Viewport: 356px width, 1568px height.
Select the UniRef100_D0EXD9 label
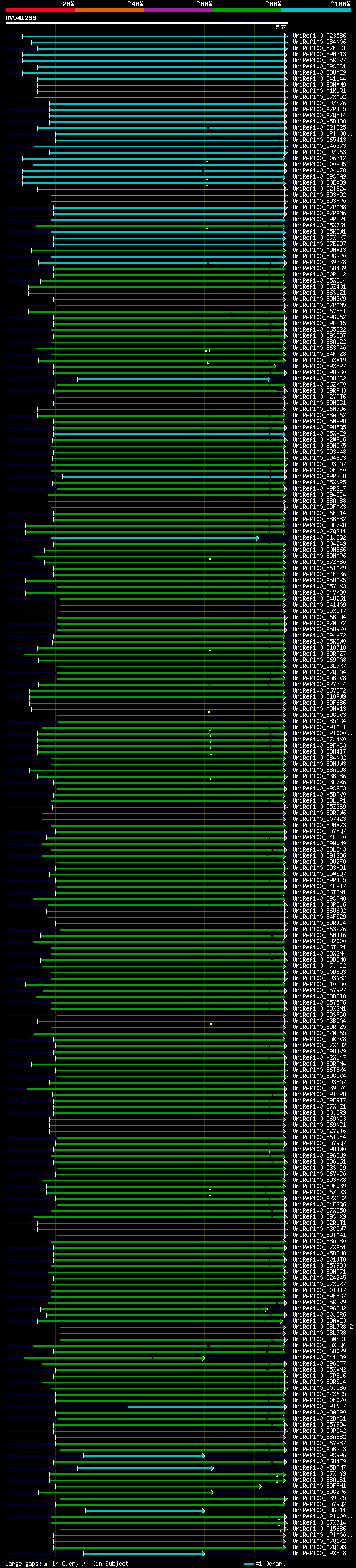point(319,182)
